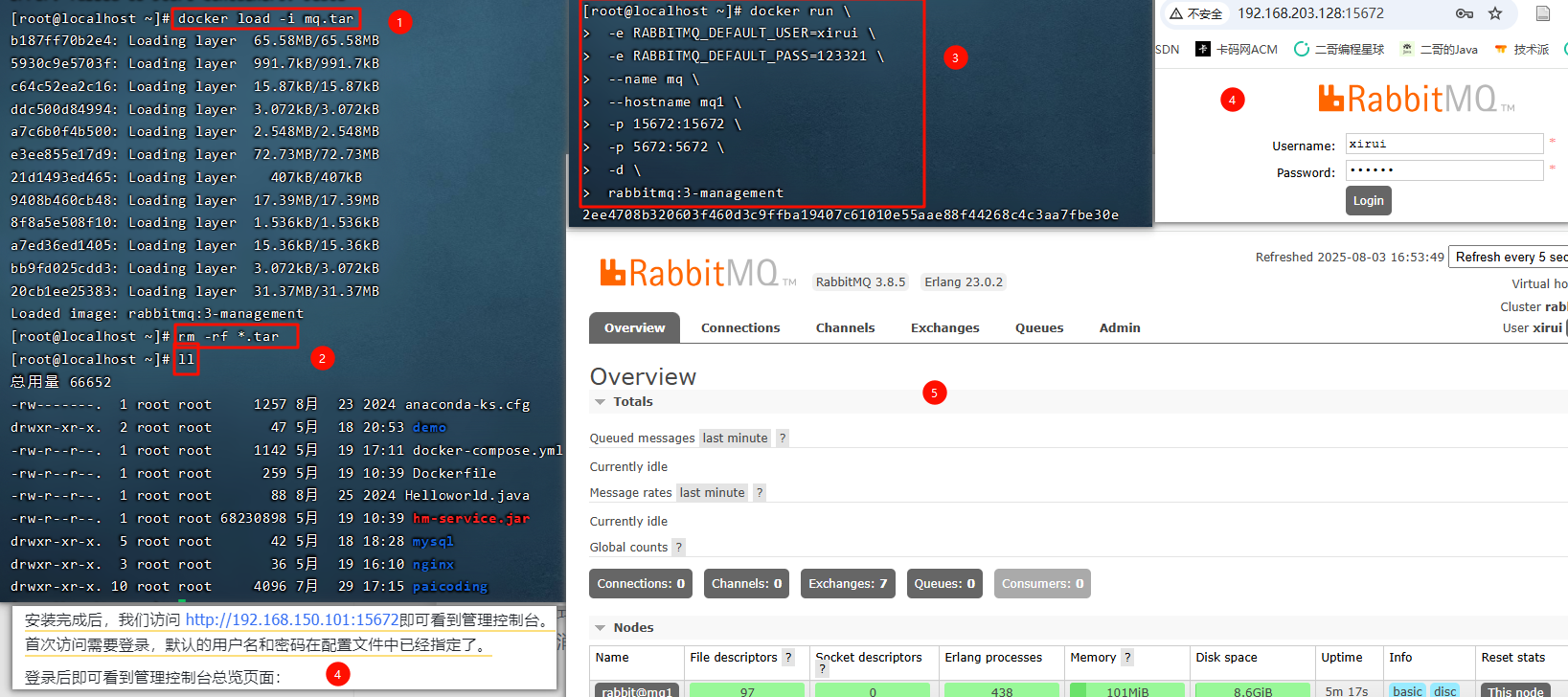
Task: Click the disc info tag
Action: (1445, 691)
